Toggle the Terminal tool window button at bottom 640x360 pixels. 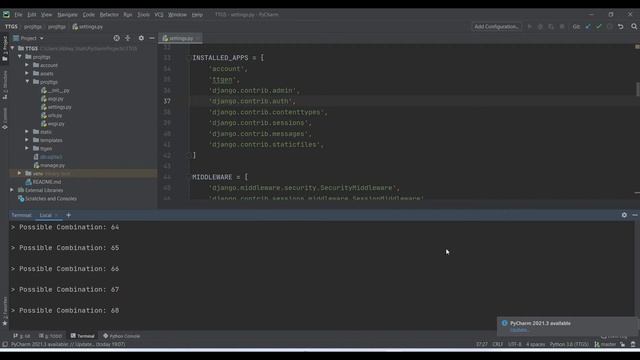pos(82,336)
